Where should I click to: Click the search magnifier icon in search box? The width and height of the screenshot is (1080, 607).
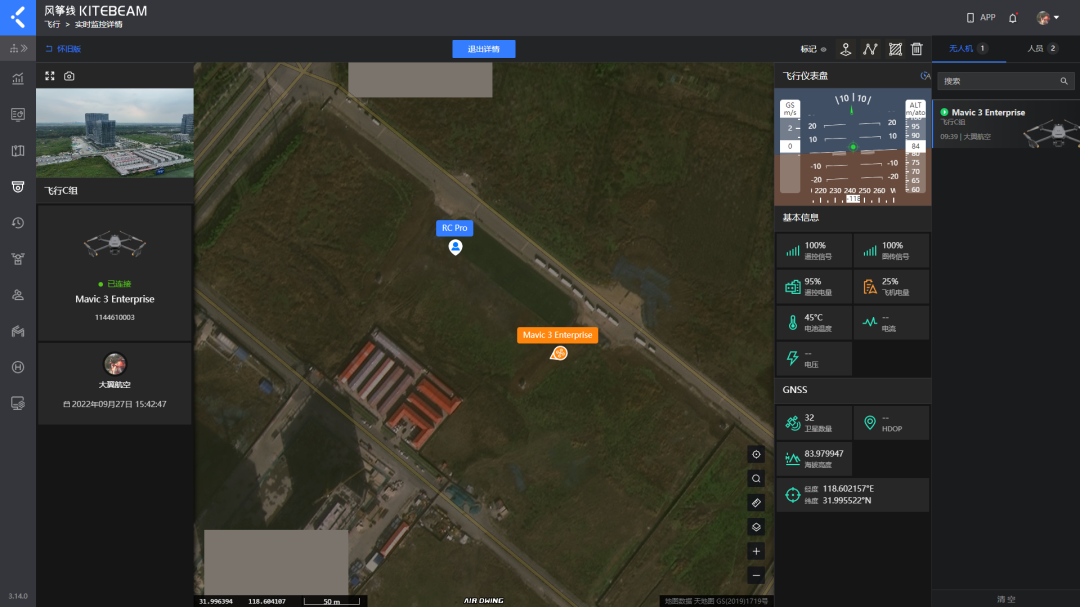coord(1063,81)
